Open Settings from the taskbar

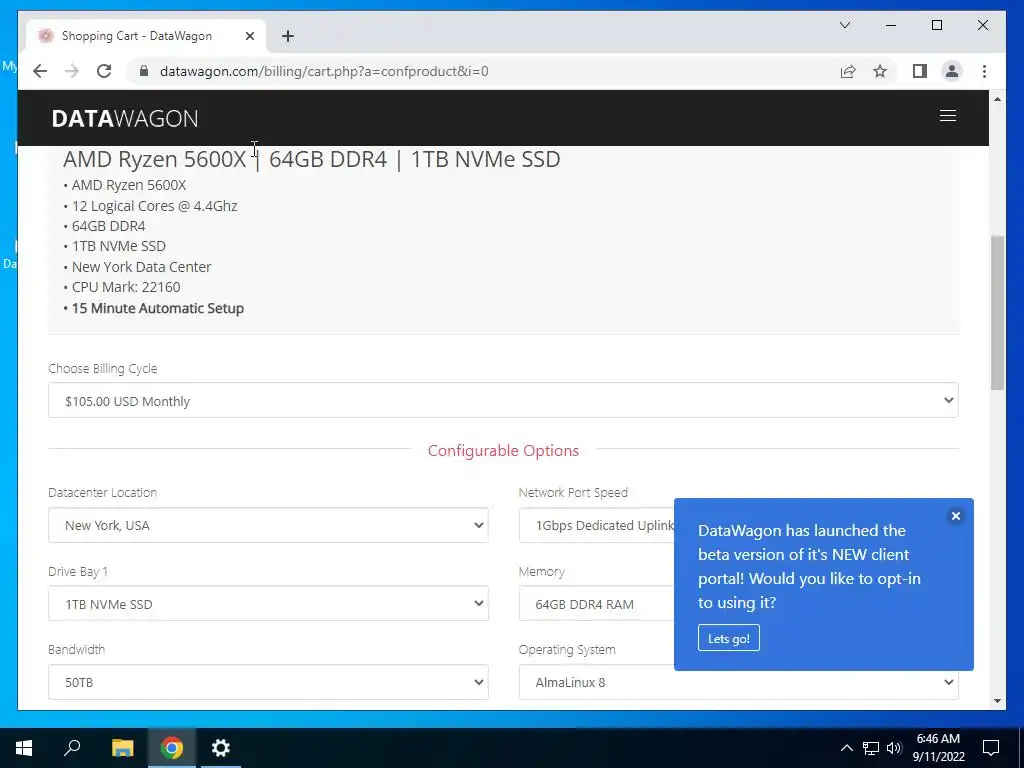[x=221, y=748]
